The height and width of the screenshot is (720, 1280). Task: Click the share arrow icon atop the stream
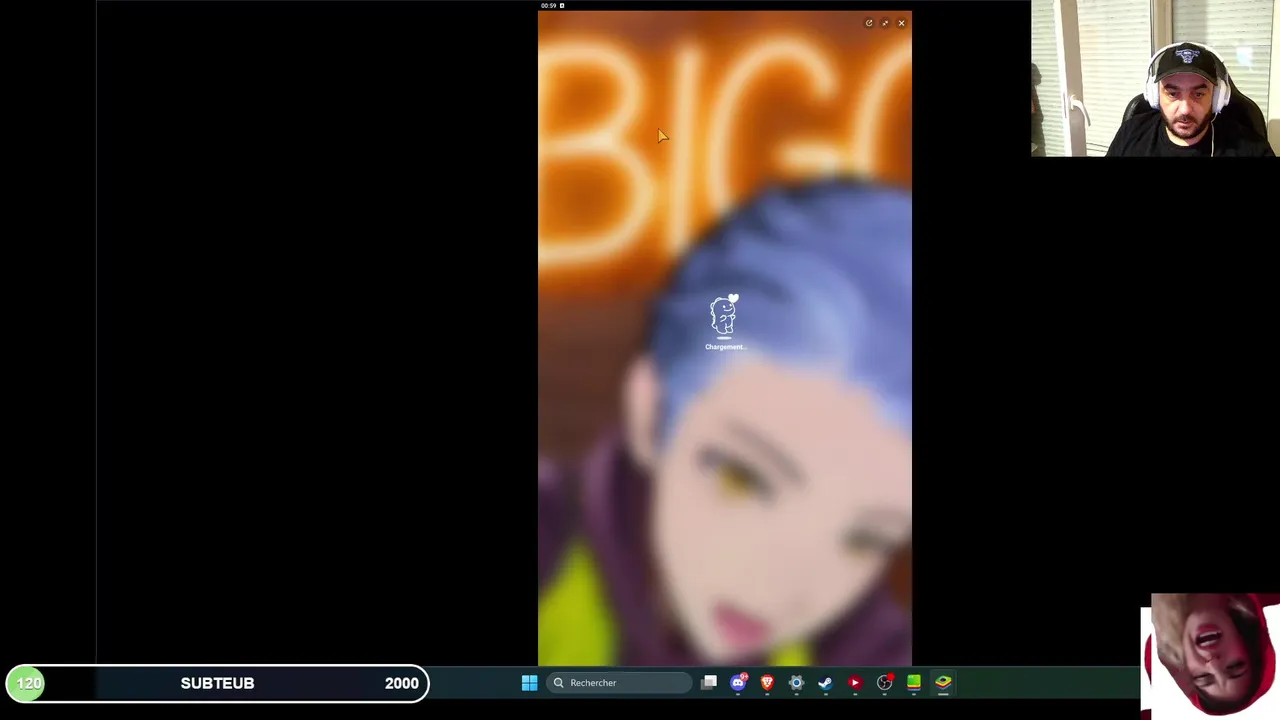(869, 23)
